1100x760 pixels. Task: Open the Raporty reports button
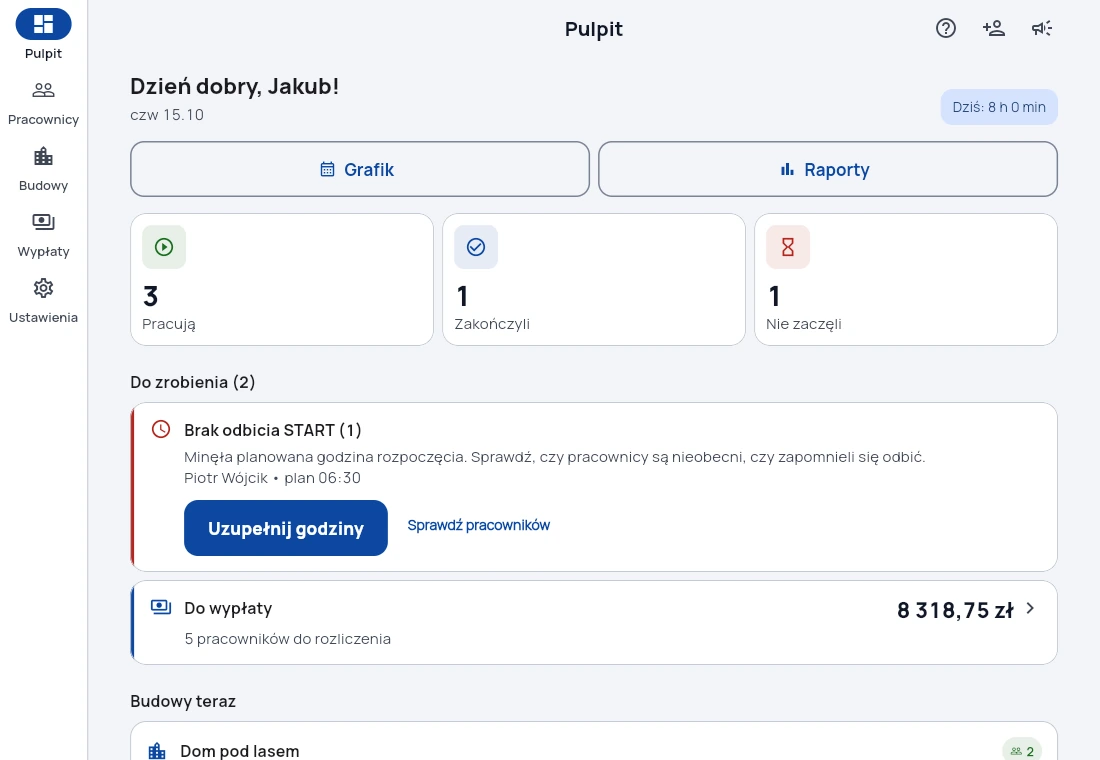tap(828, 169)
